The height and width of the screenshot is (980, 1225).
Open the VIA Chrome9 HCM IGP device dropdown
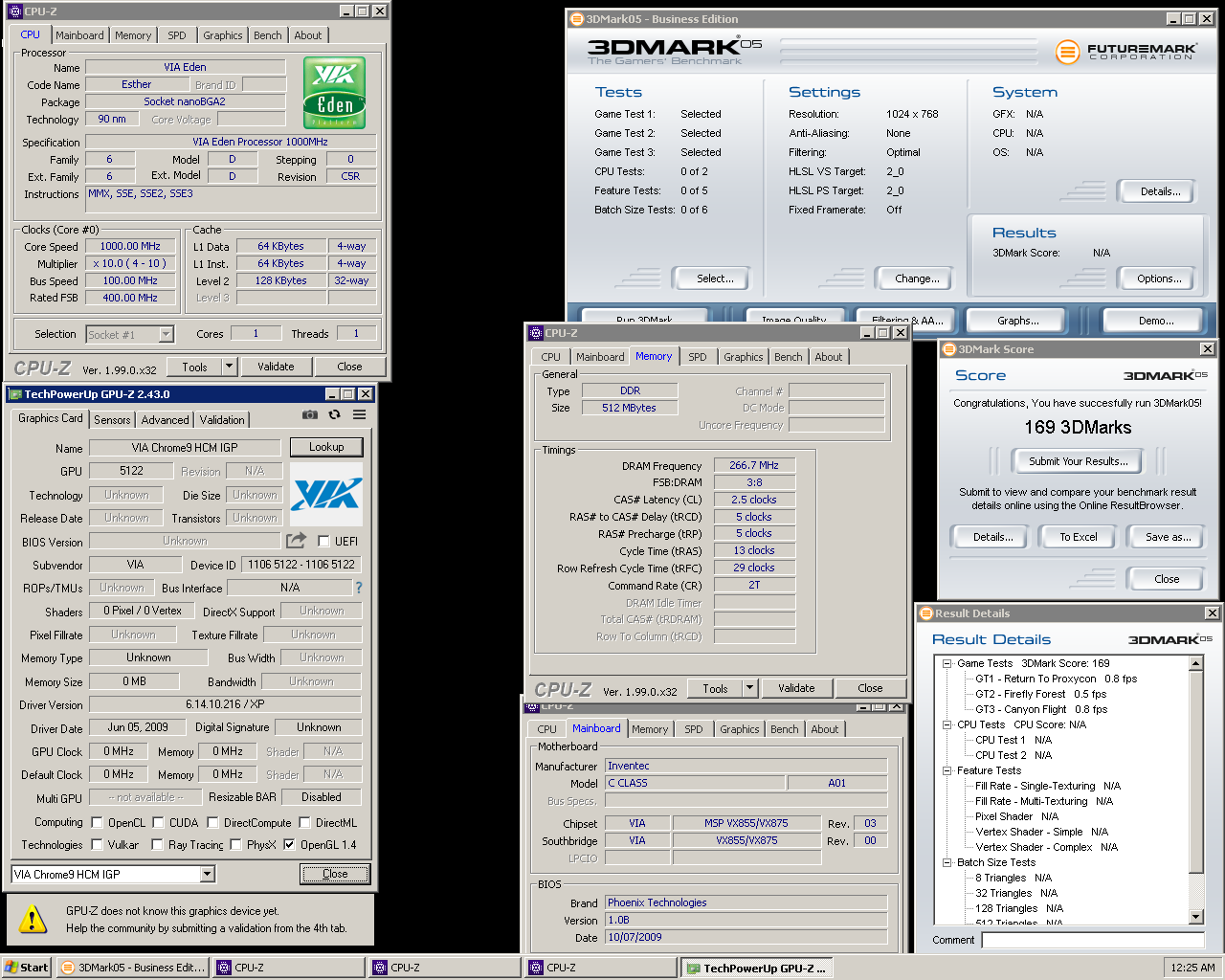click(207, 874)
